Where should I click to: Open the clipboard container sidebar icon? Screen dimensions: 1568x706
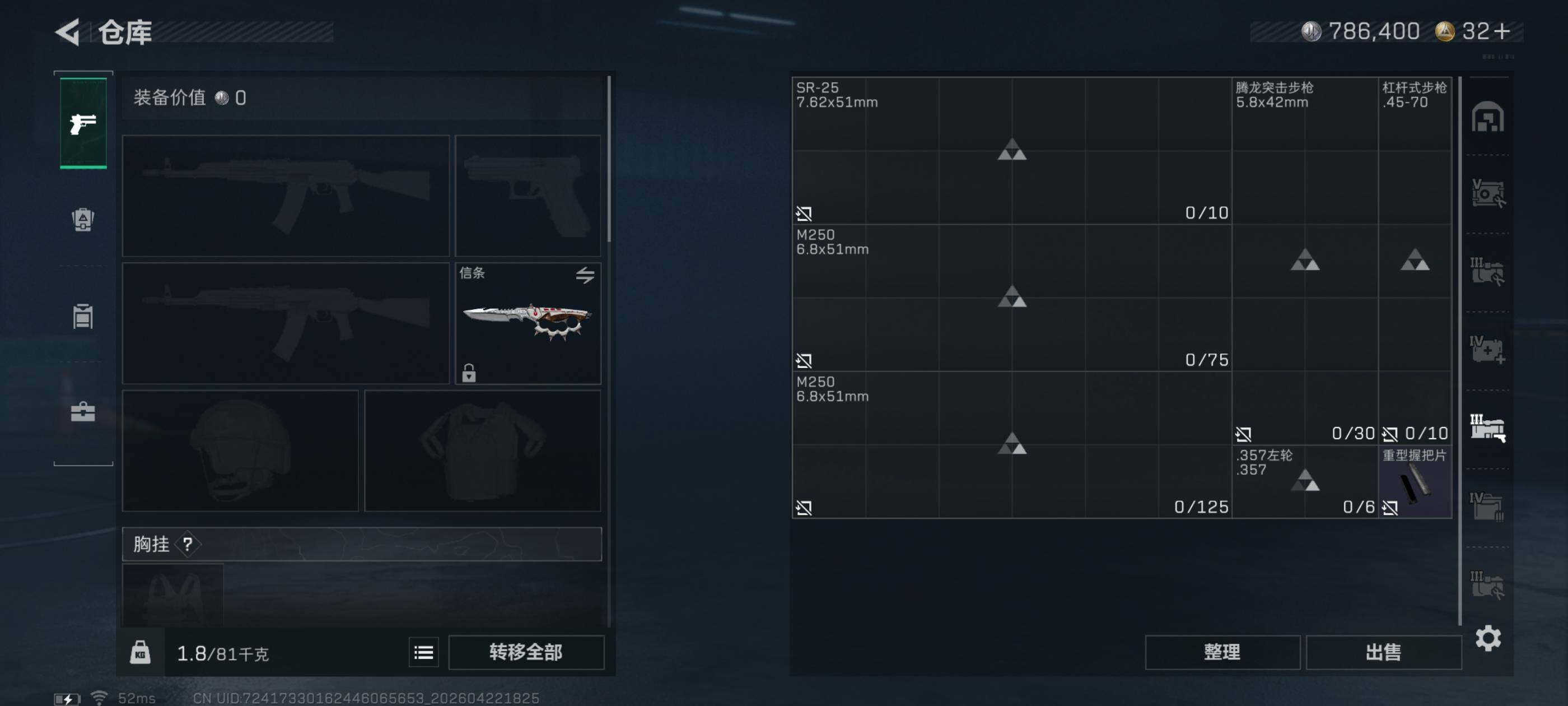click(83, 315)
